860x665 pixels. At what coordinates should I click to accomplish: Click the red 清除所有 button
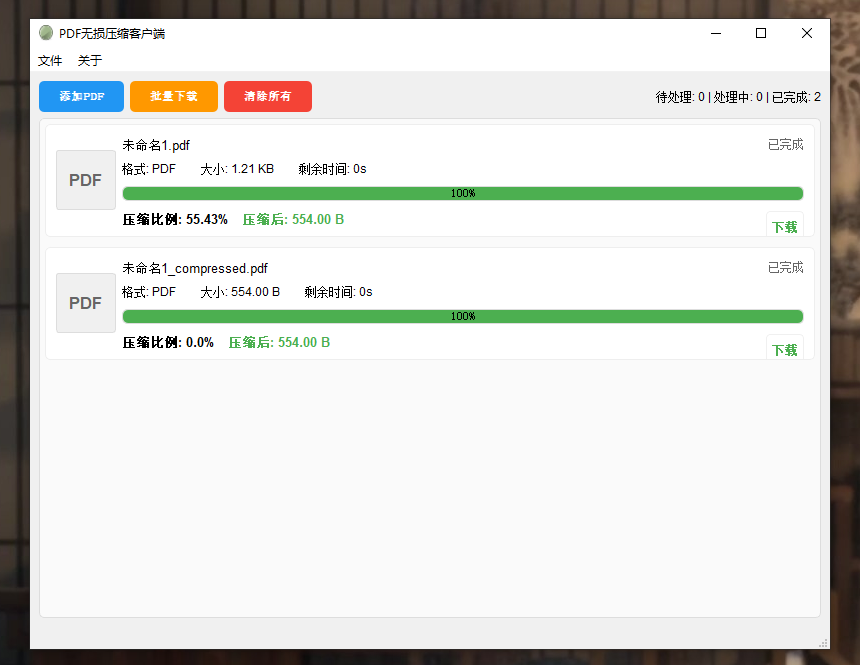(x=268, y=97)
